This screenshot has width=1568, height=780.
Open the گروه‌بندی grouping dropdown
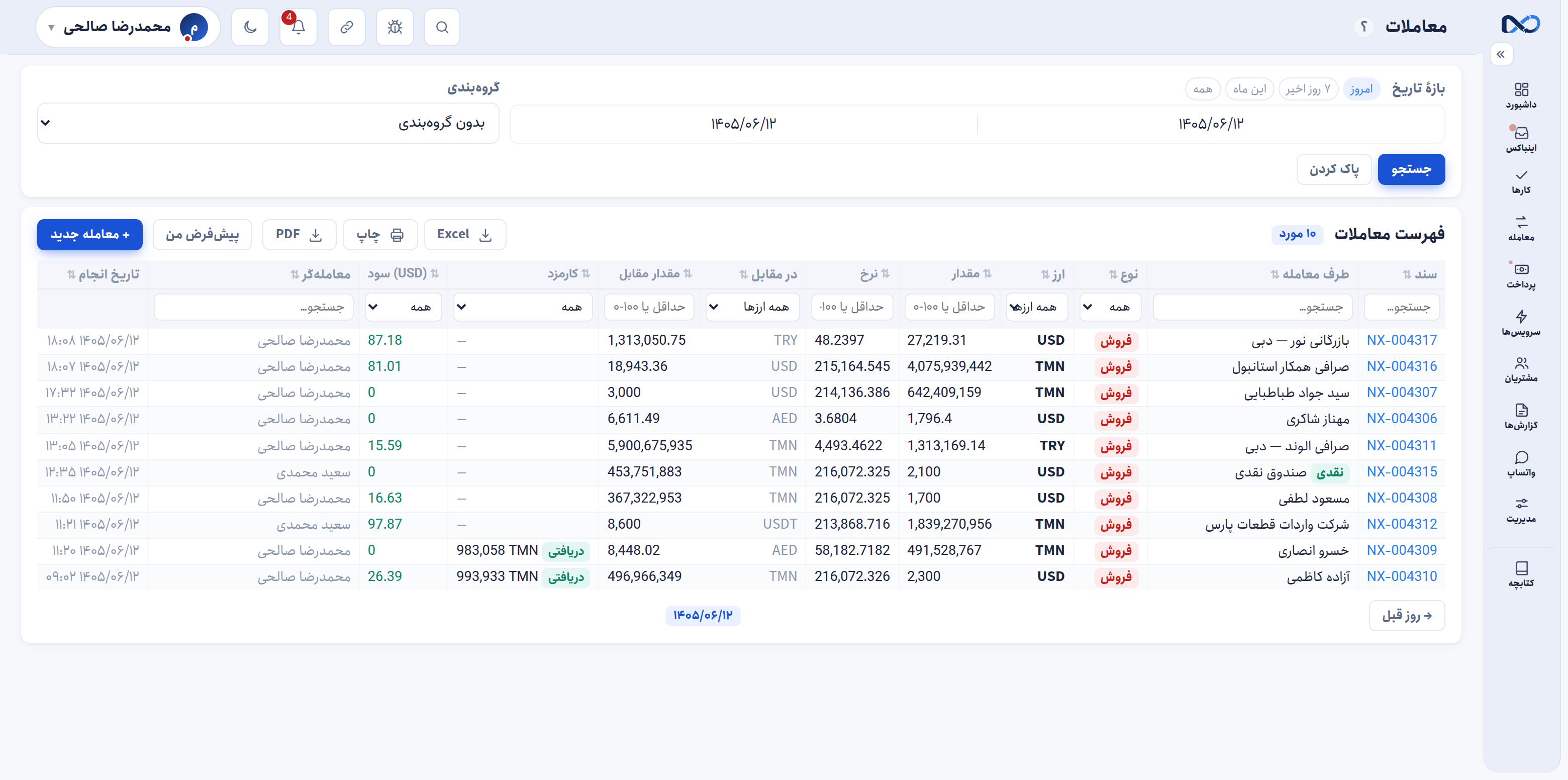click(268, 123)
